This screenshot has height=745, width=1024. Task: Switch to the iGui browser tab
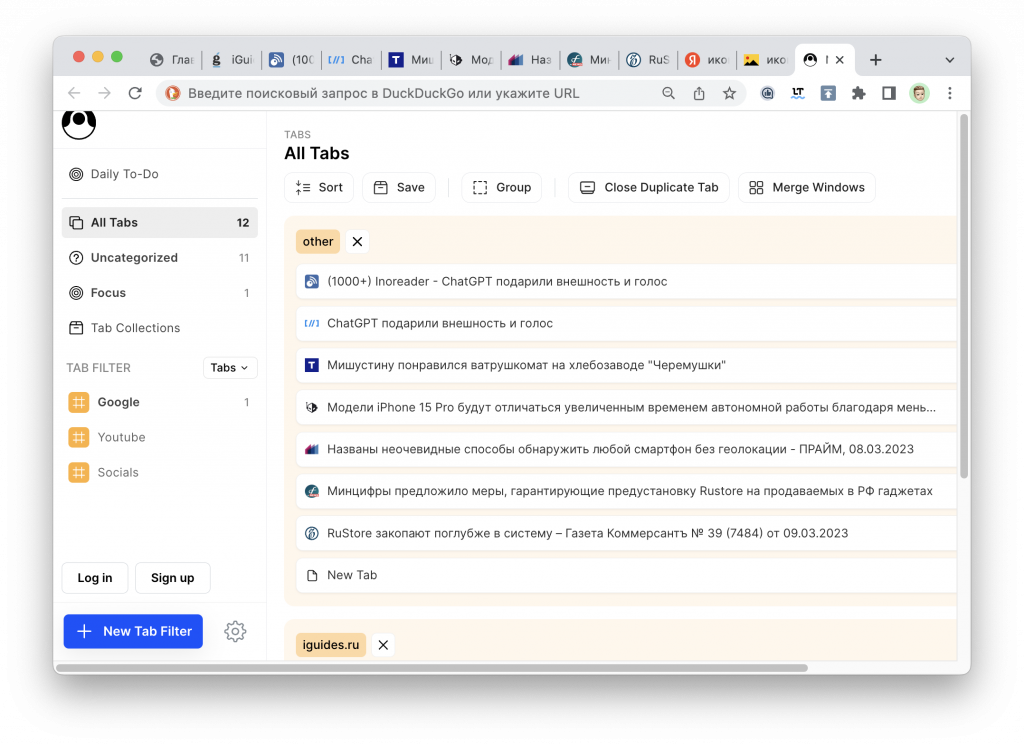pos(232,60)
